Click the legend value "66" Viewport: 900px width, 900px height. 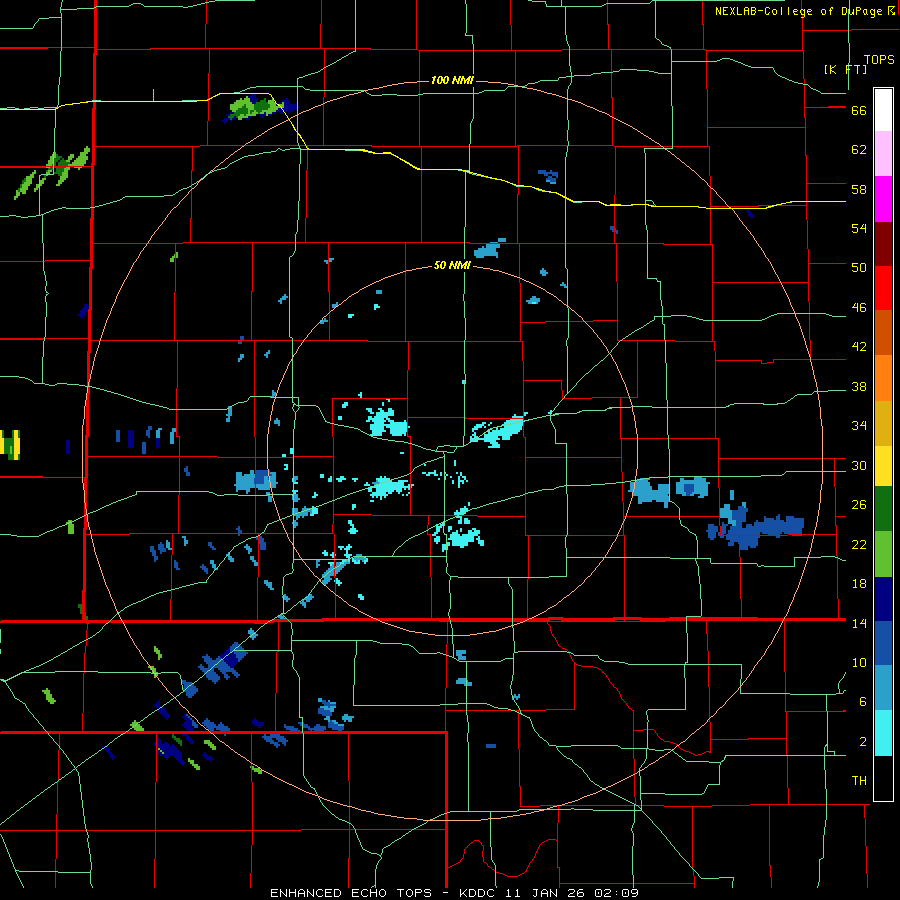click(859, 111)
